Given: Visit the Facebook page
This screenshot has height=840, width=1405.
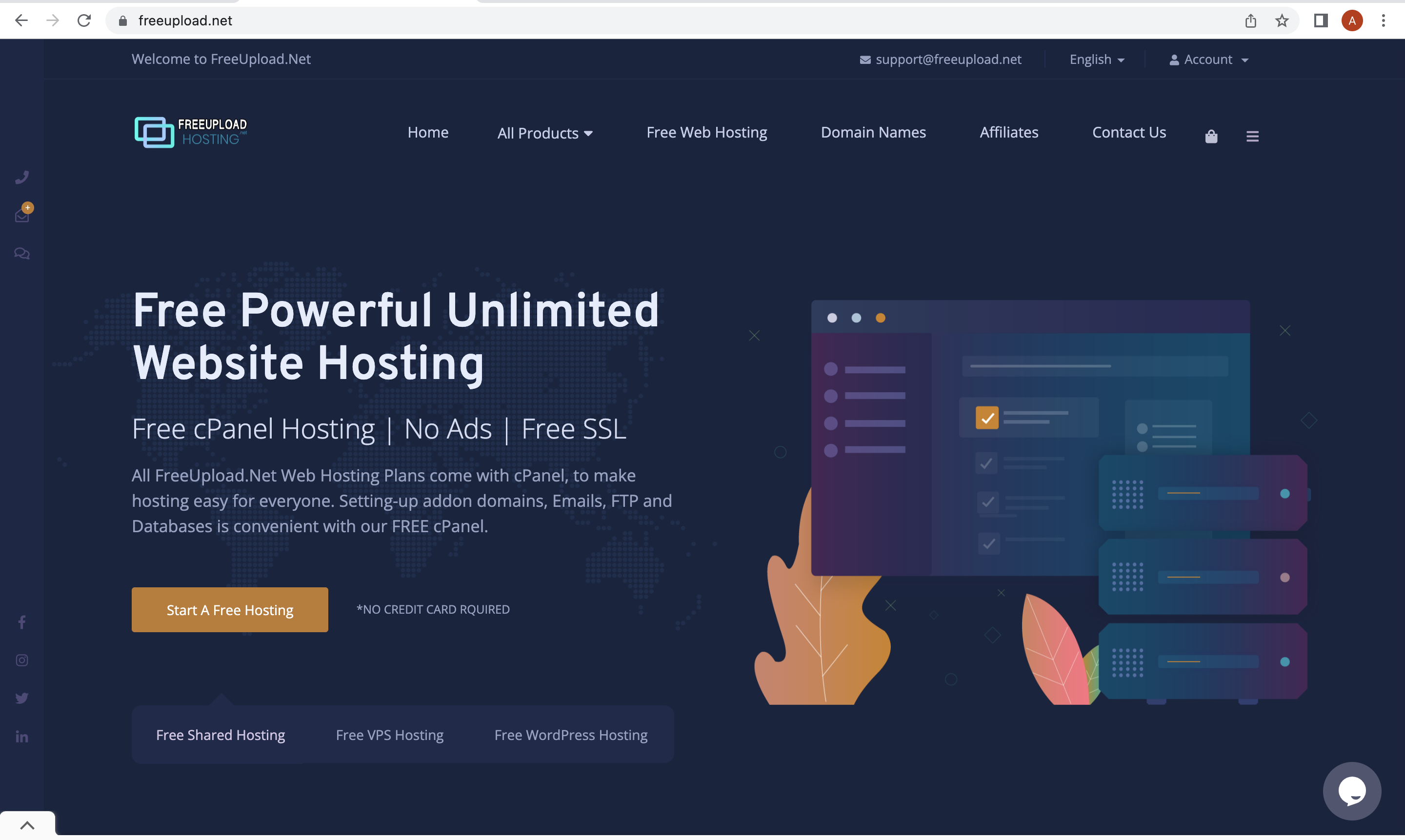Looking at the screenshot, I should coord(22,622).
